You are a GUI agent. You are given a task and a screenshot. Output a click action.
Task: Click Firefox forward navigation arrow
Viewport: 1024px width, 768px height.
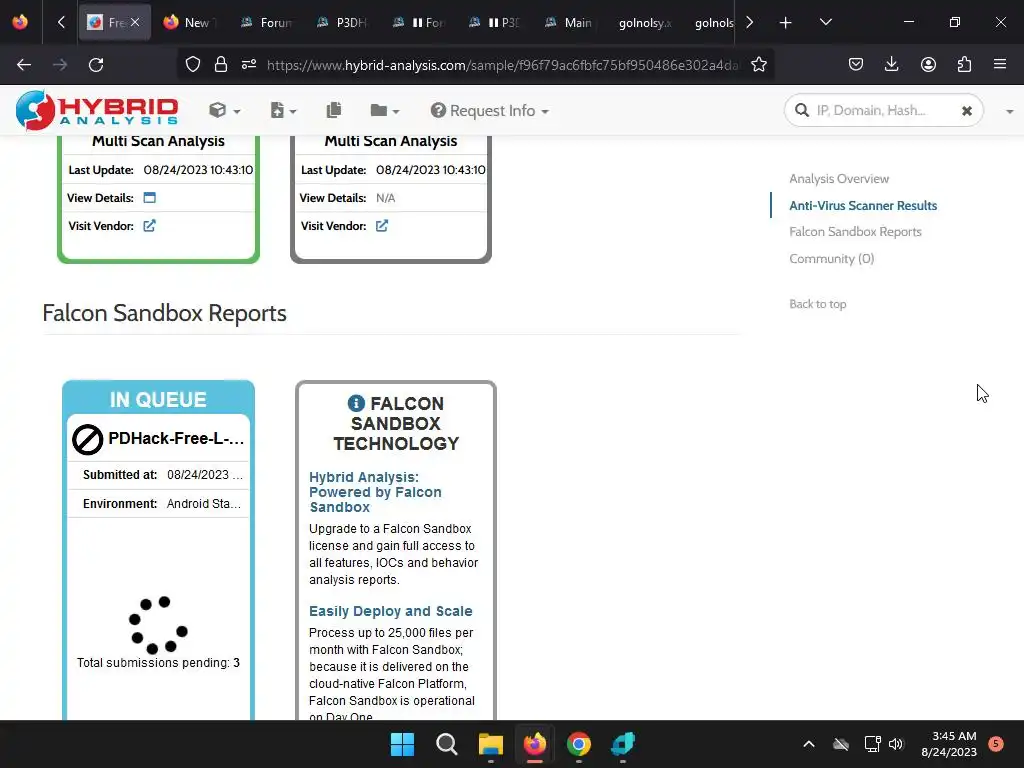(59, 65)
